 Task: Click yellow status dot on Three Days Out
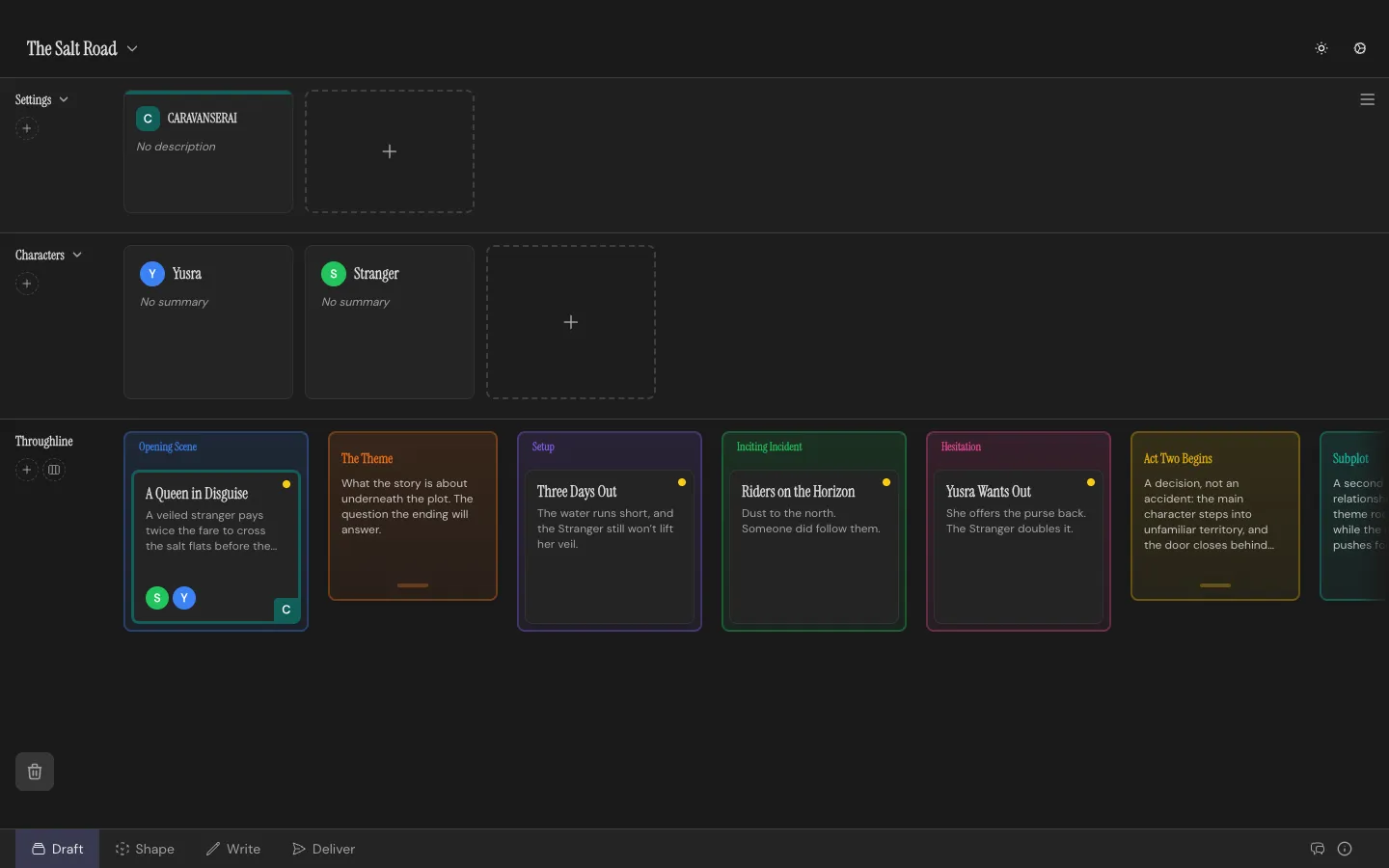682,482
